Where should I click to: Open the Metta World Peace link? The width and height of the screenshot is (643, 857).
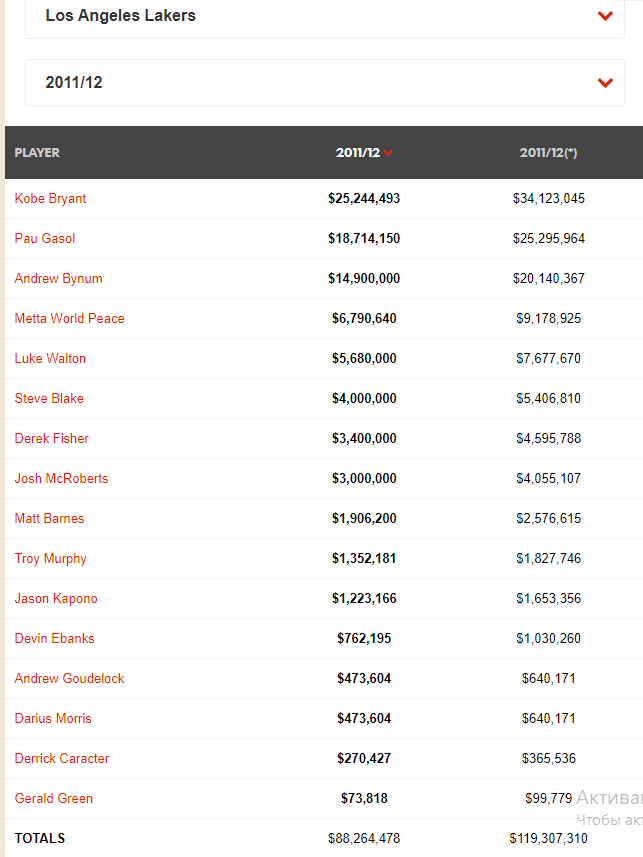pos(69,318)
